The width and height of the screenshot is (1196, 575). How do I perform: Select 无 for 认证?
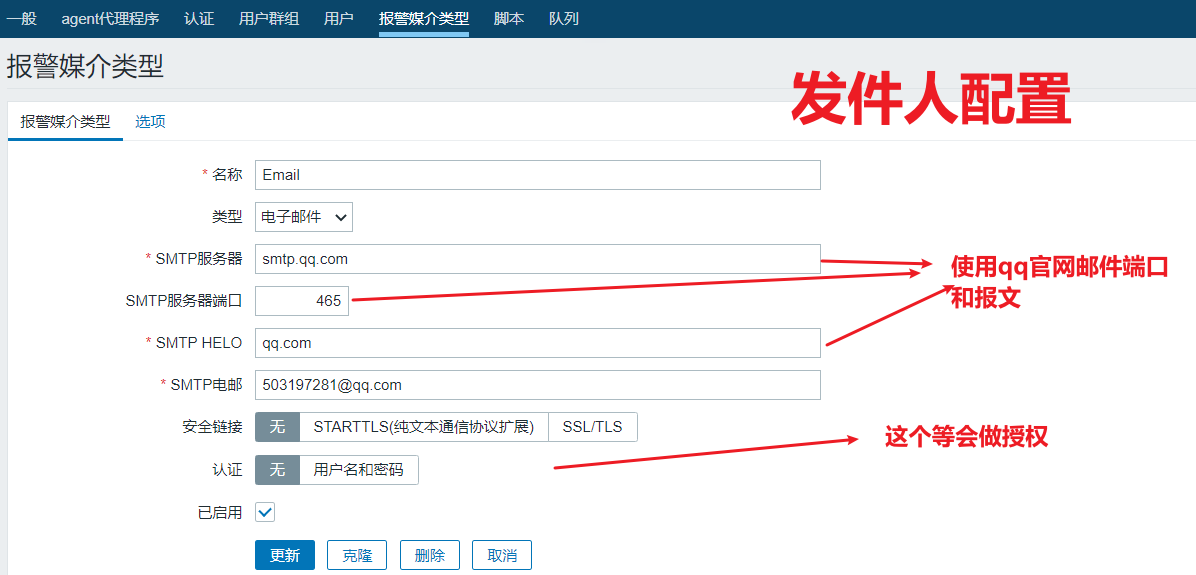pos(278,471)
